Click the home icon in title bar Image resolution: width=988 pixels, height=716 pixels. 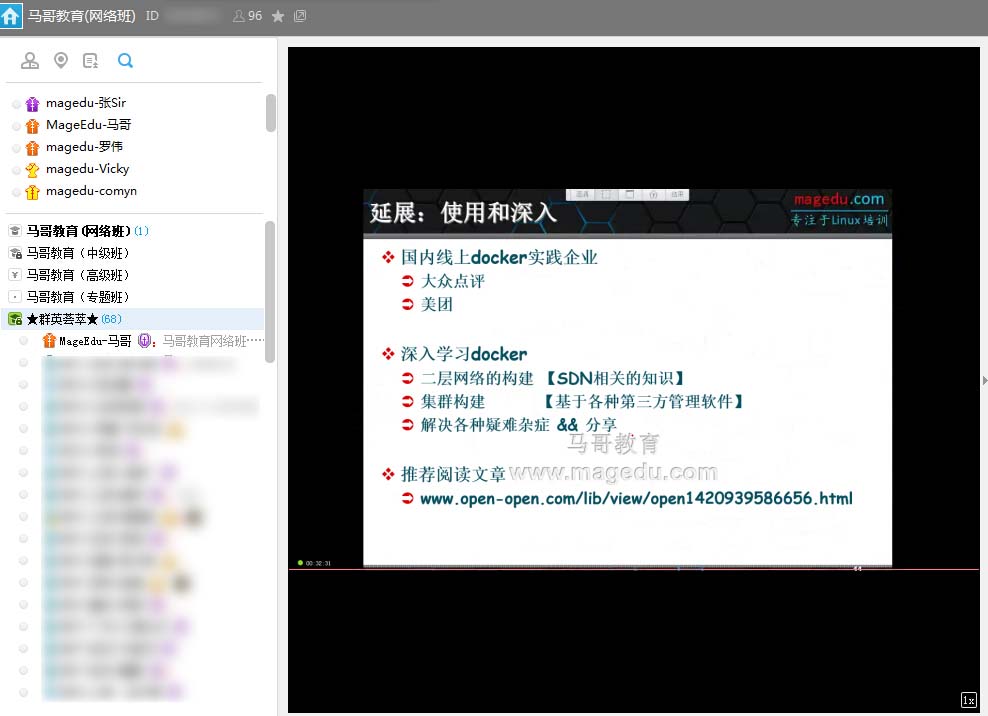[x=11, y=16]
